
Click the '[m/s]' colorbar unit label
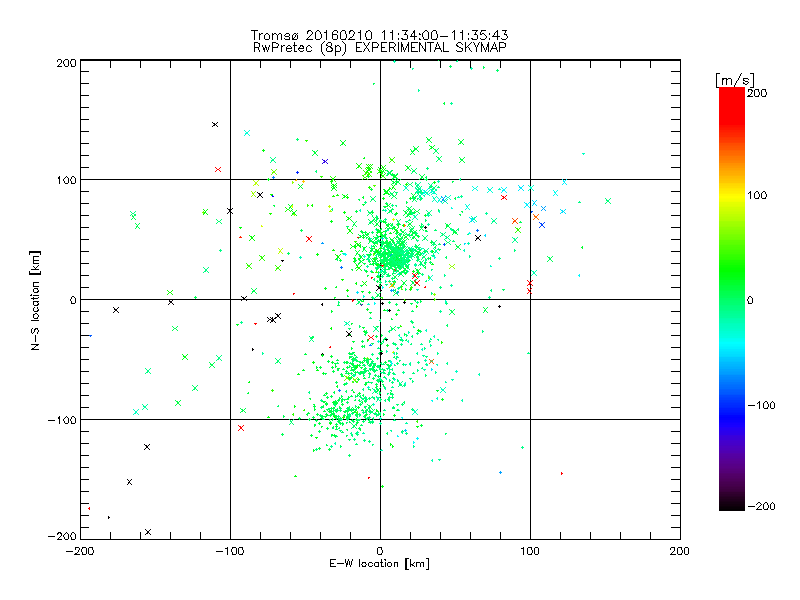click(x=735, y=80)
